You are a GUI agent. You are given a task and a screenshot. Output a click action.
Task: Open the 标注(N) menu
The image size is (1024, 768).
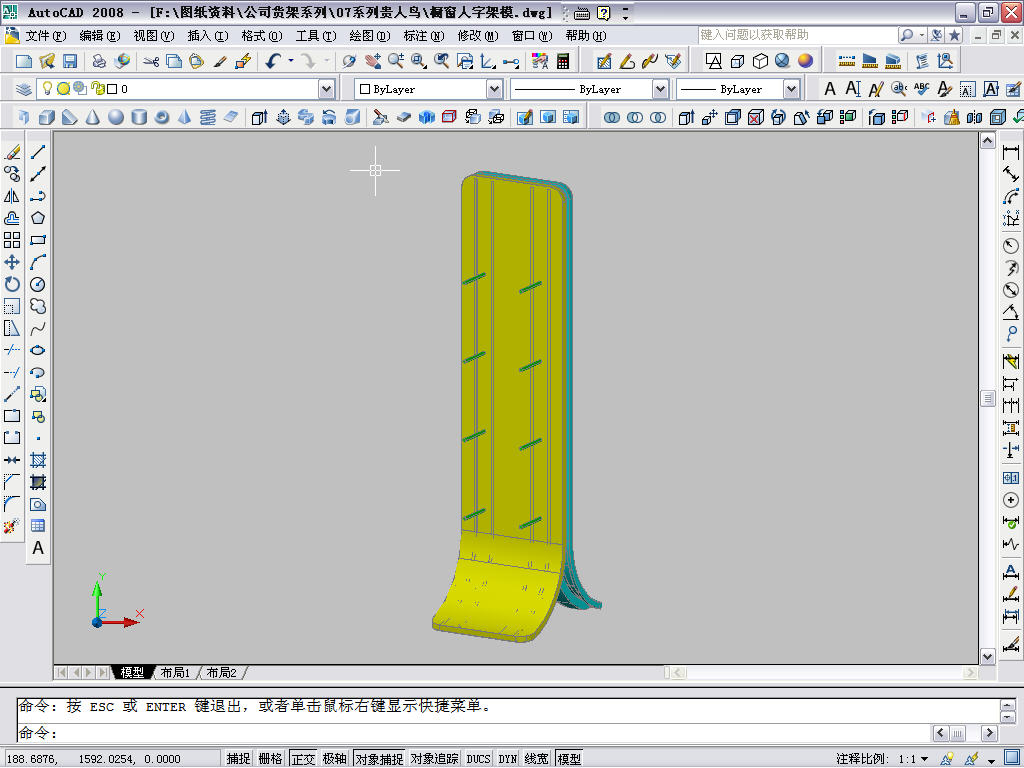424,35
